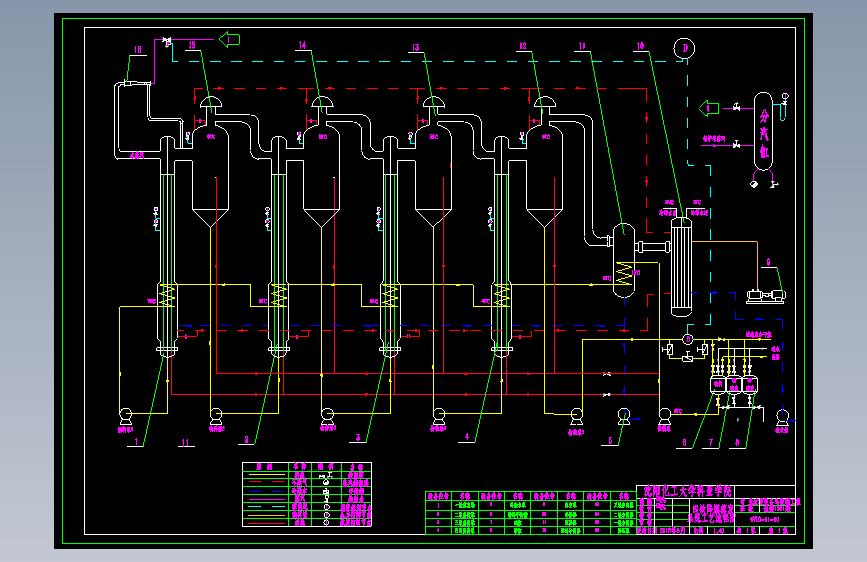Select callout number 15 label
Image resolution: width=867 pixels, height=562 pixels.
tap(192, 45)
